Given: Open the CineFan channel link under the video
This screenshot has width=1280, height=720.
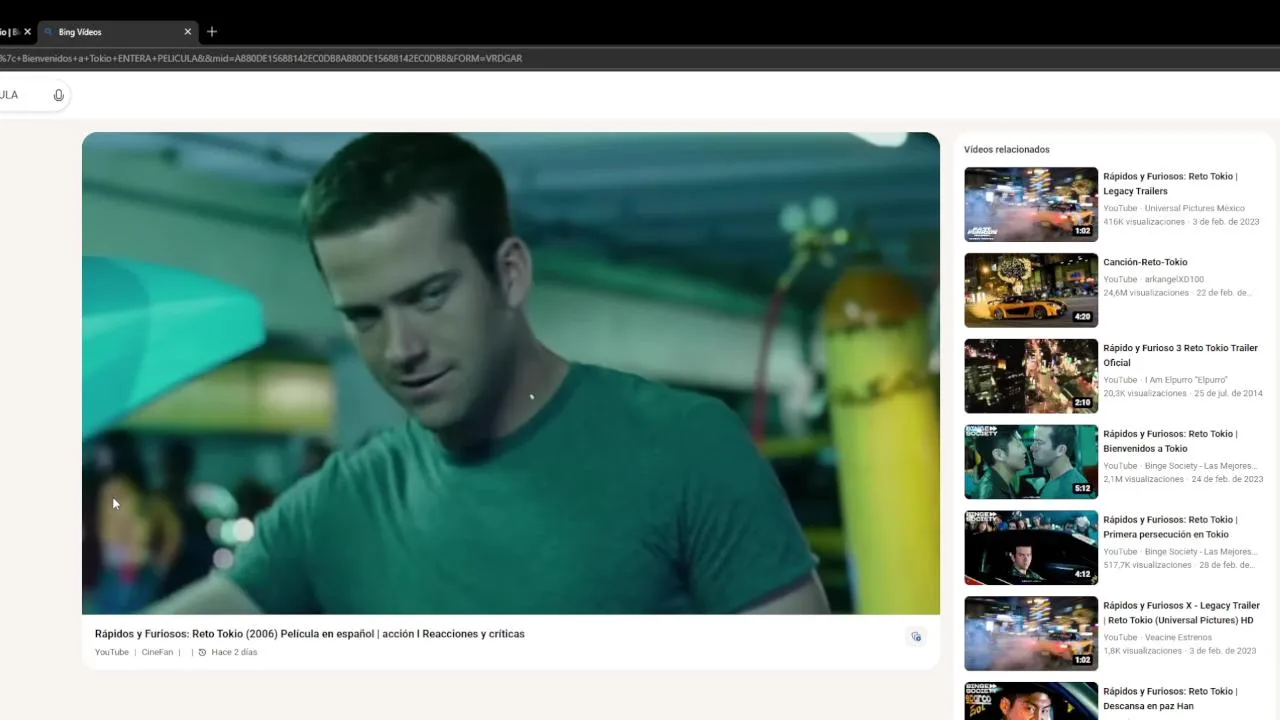Looking at the screenshot, I should [x=157, y=652].
